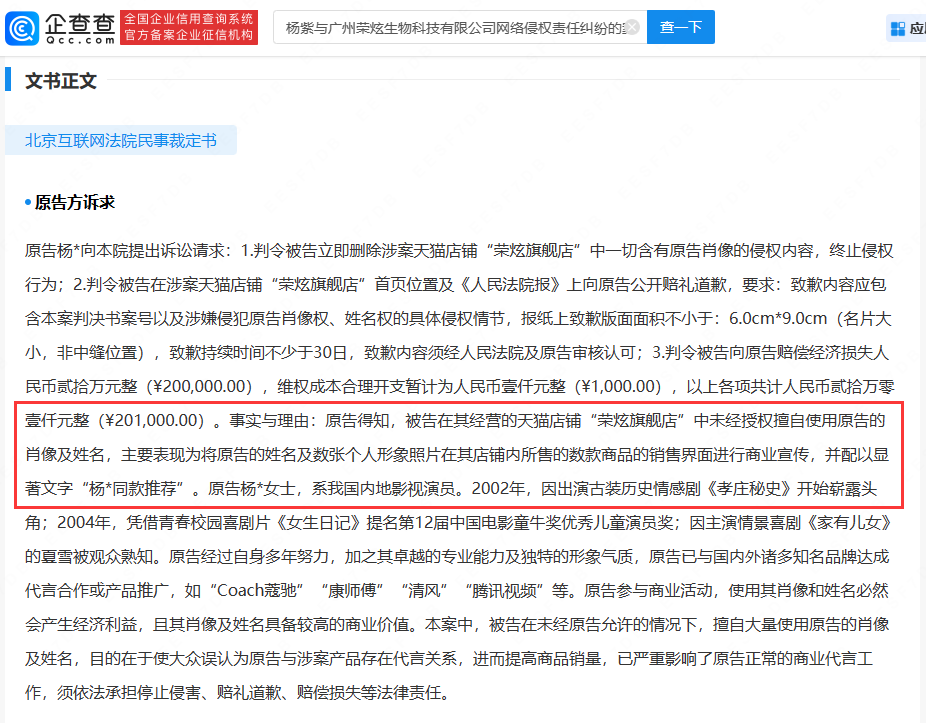Image resolution: width=926 pixels, height=723 pixels.
Task: Click line starting 小，非中缝位置
Action: coord(457,353)
